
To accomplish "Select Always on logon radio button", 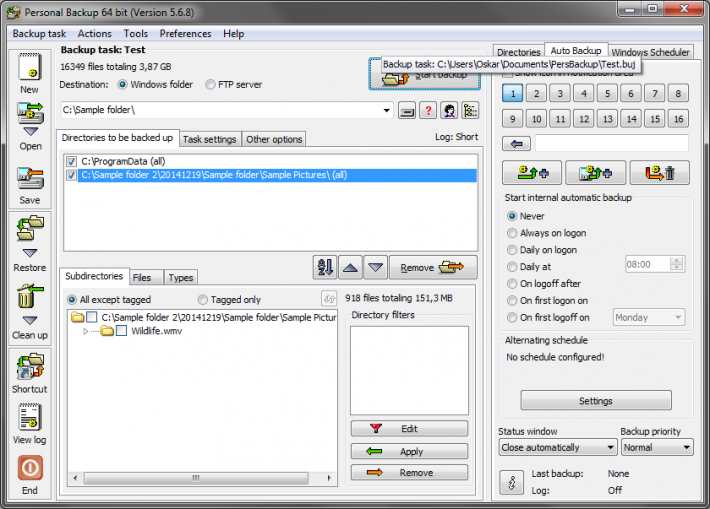I will pyautogui.click(x=512, y=233).
